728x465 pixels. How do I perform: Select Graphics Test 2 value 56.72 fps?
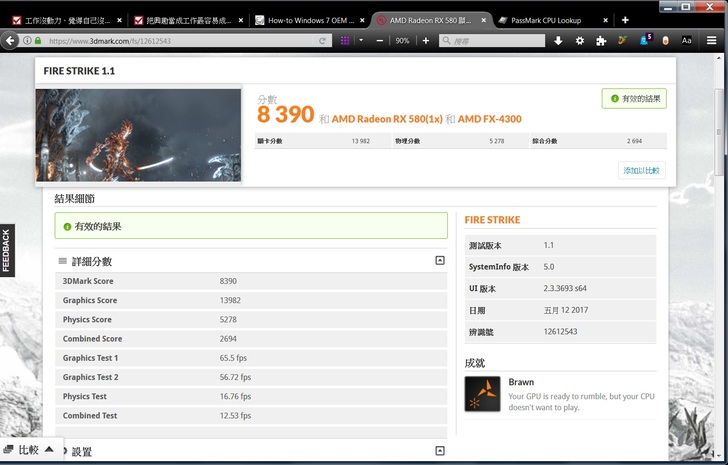235,377
